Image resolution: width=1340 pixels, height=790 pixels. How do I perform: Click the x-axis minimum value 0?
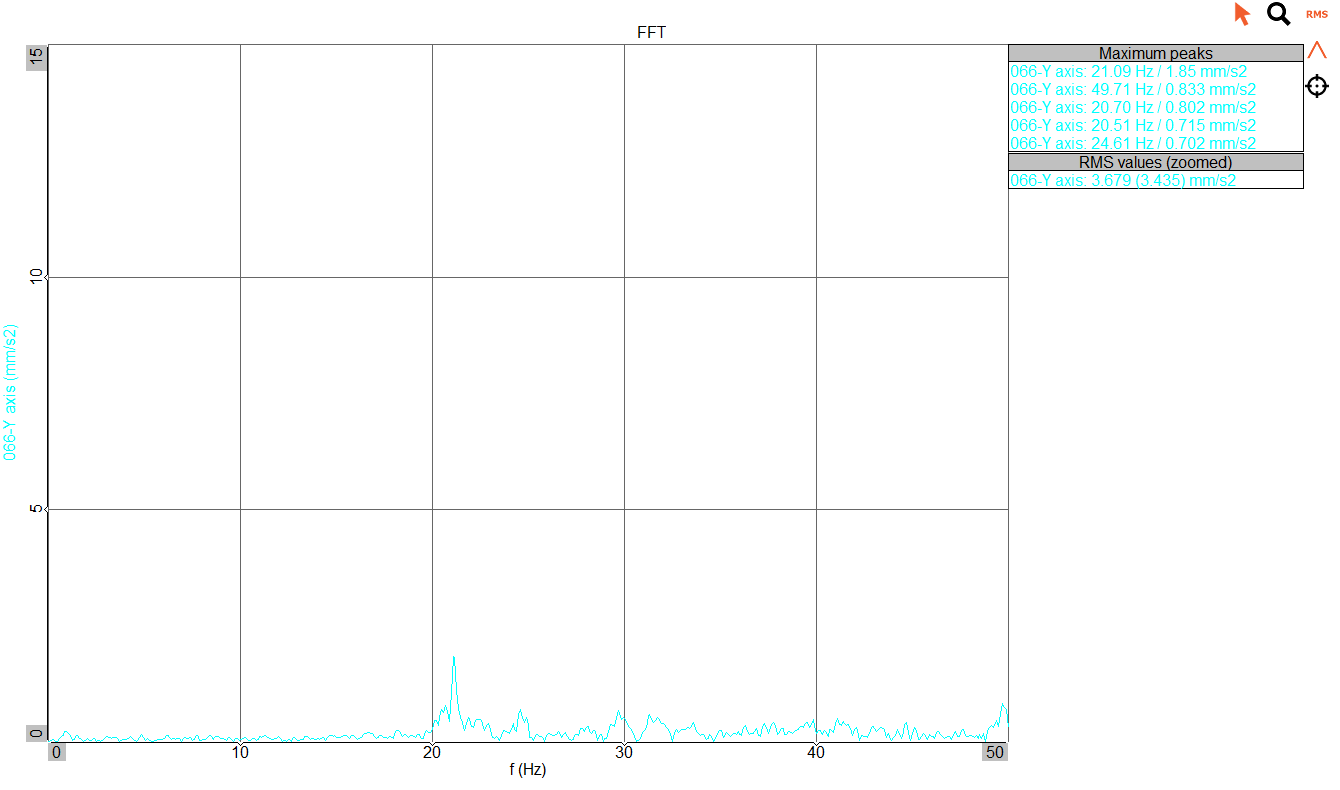57,752
